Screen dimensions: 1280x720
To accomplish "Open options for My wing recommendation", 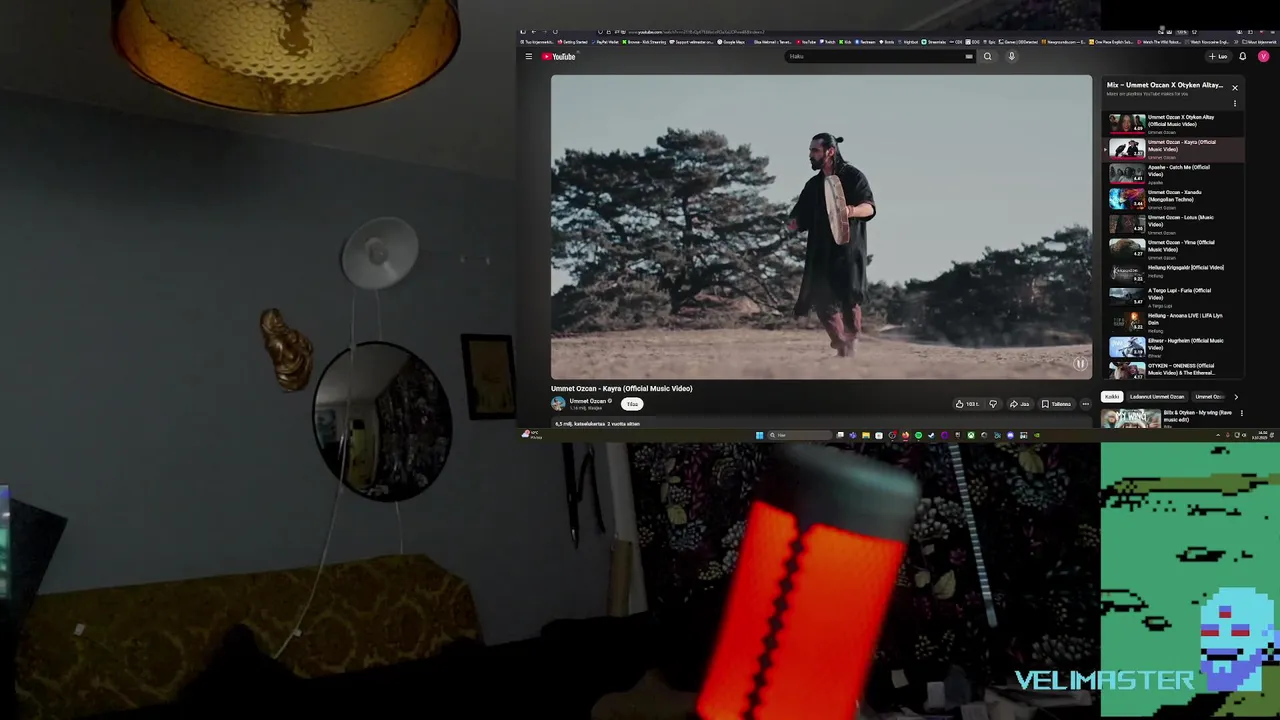I will [x=1241, y=413].
